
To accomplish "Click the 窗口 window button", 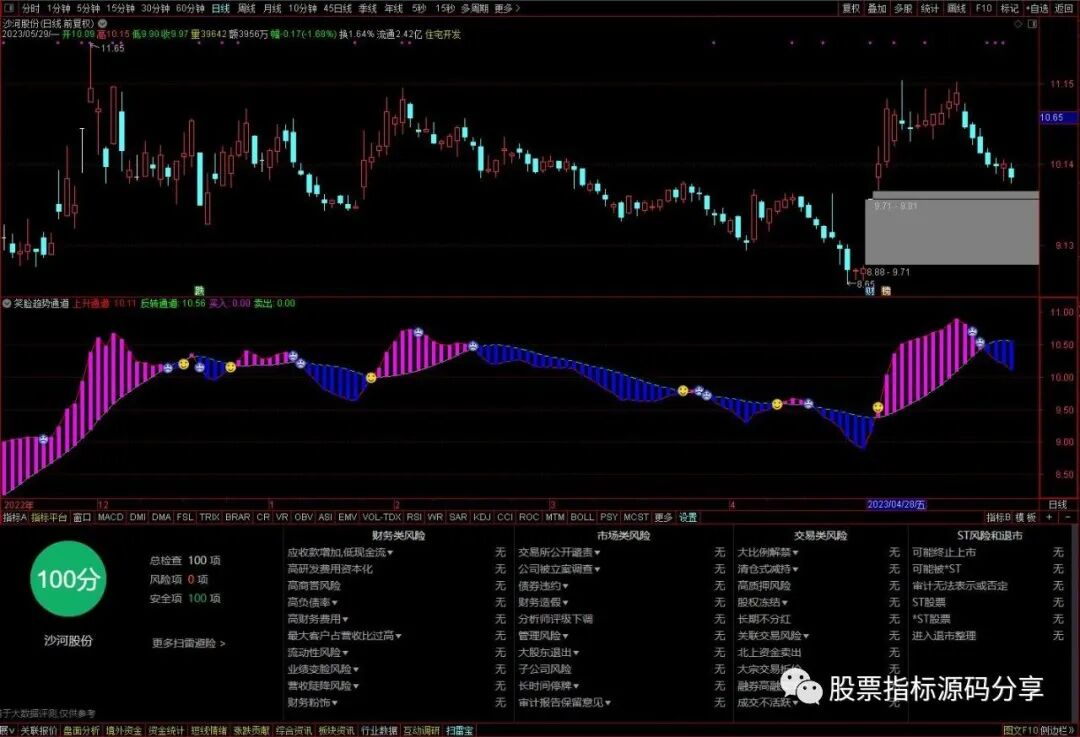I will (82, 517).
